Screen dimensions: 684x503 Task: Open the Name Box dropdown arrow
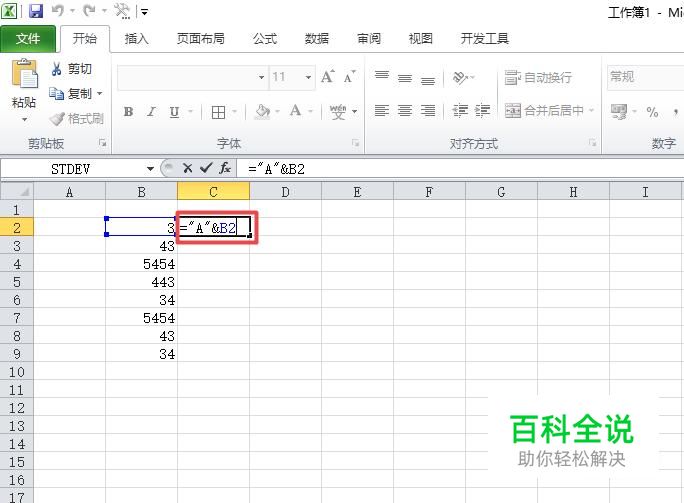pyautogui.click(x=150, y=169)
